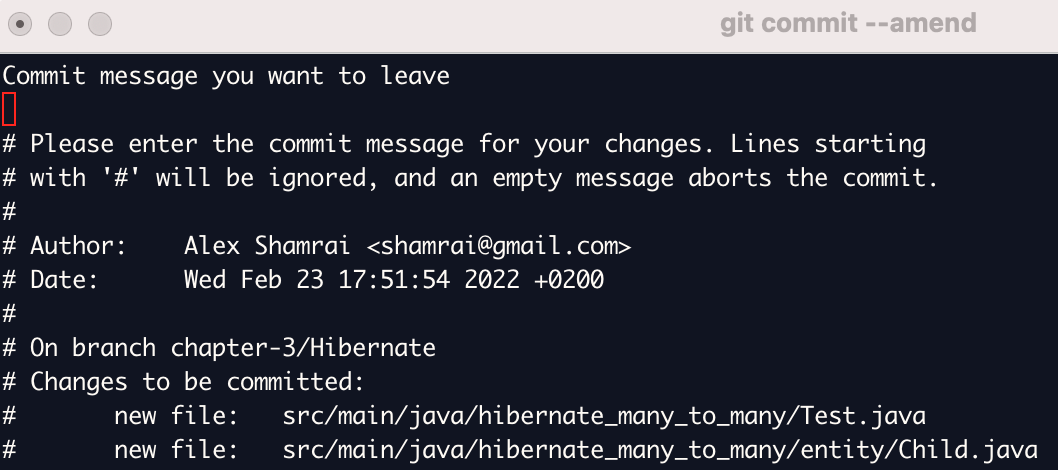Screen dimensions: 1058x470
Task: Click the entity/Child.java file path
Action: coord(660,450)
